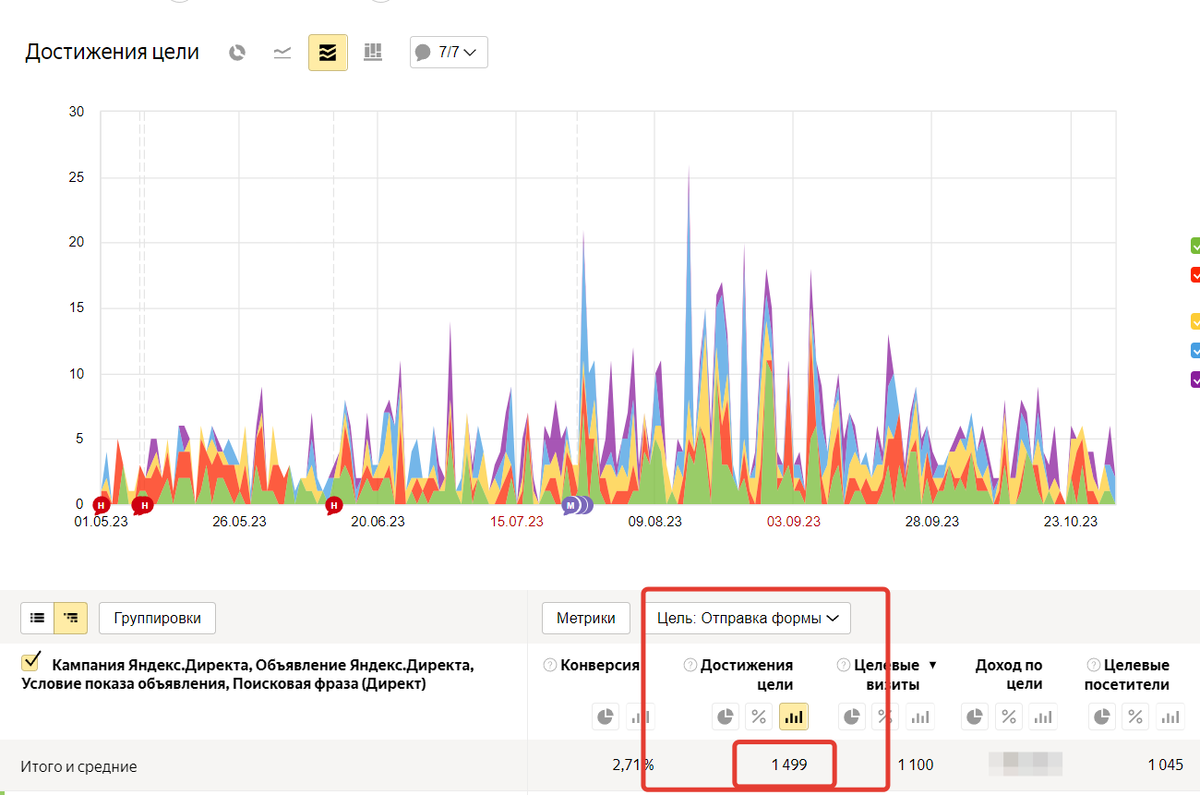
Task: Toggle the green series legend checkbox
Action: [x=1195, y=246]
